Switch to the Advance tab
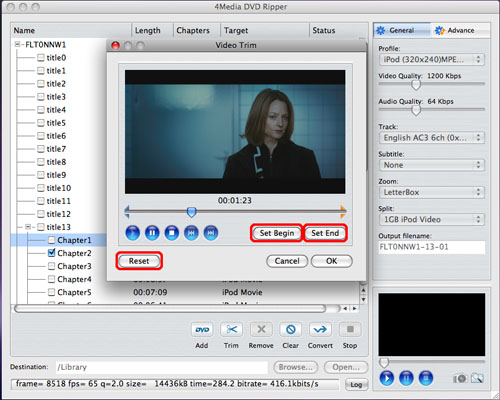Image resolution: width=500 pixels, height=400 pixels. (x=461, y=30)
